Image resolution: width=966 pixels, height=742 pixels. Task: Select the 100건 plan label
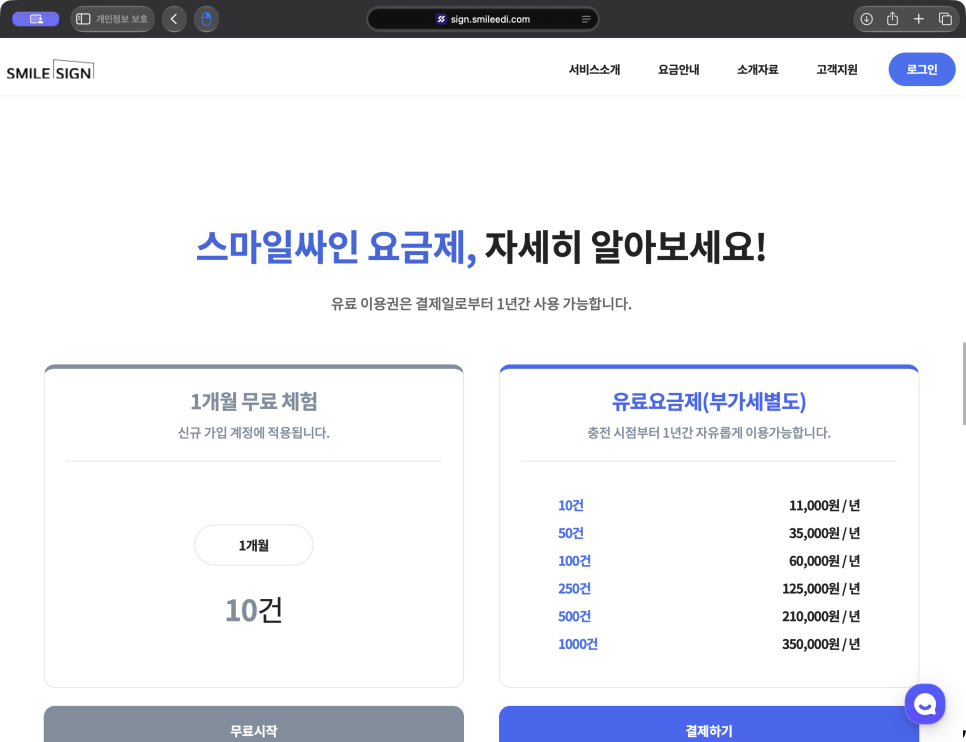tap(574, 561)
